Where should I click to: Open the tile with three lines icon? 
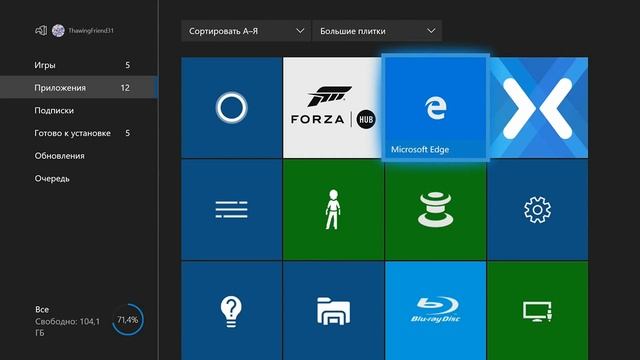click(x=231, y=210)
